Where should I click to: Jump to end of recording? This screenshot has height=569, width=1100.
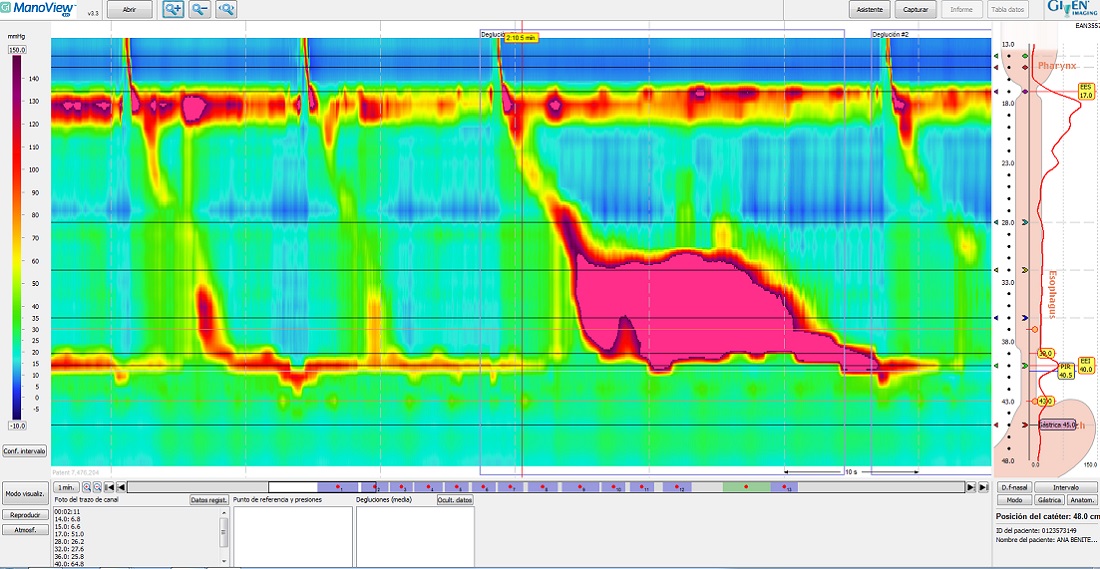click(x=983, y=487)
